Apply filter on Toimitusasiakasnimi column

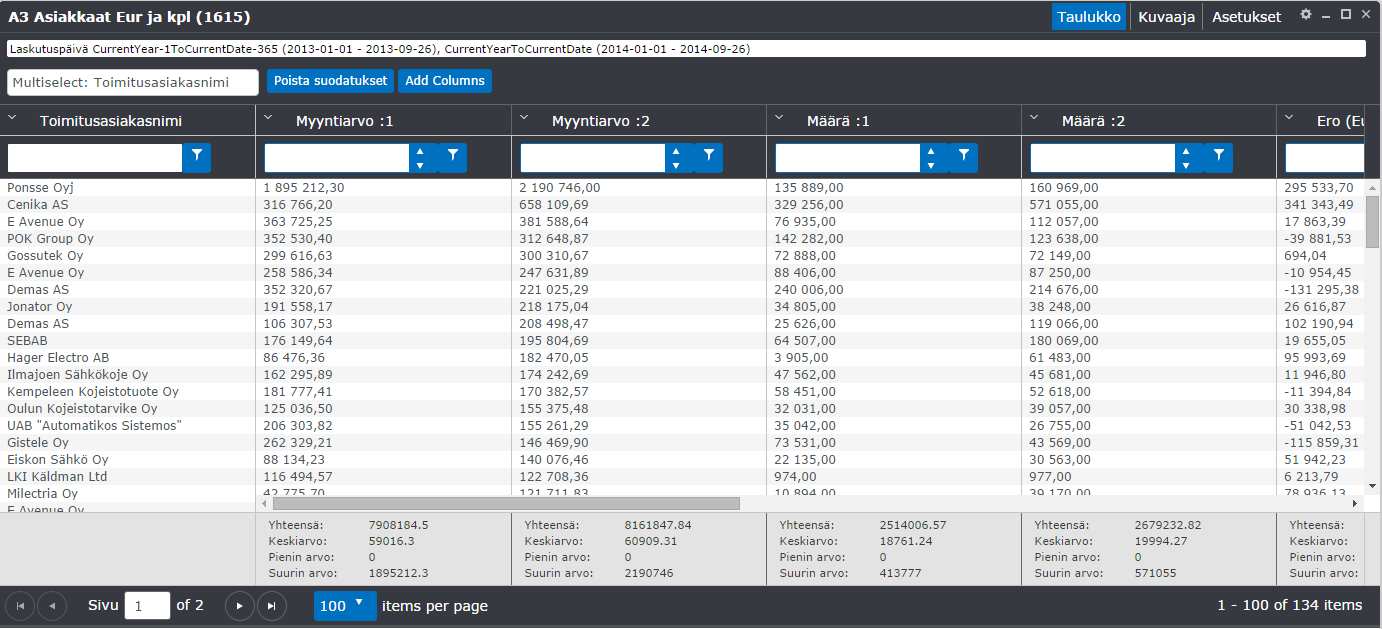(x=197, y=156)
